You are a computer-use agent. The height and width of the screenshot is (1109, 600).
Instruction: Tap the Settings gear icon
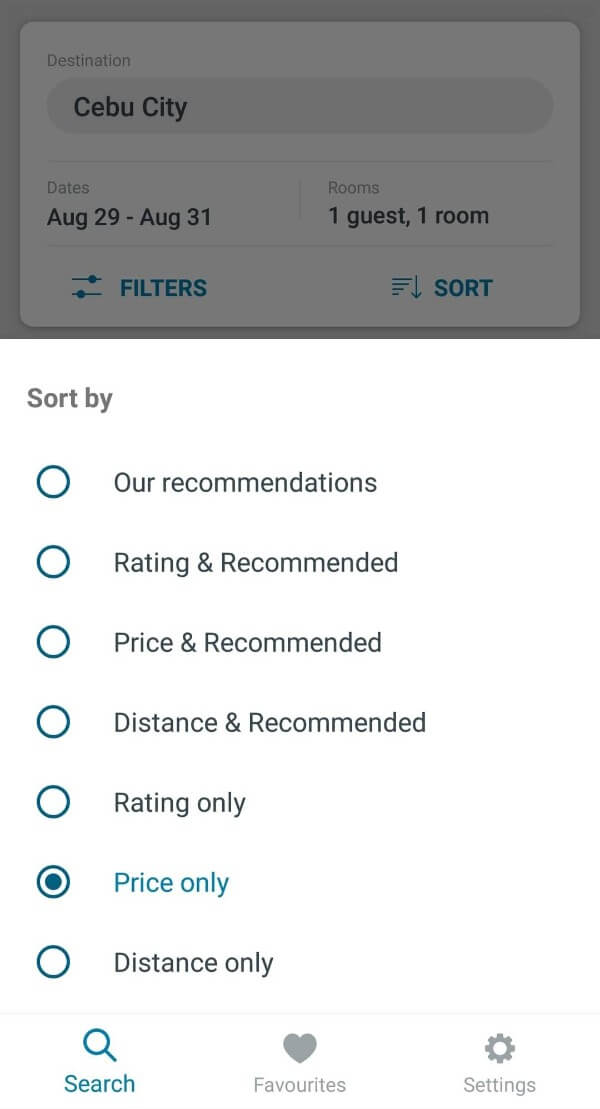tap(499, 1048)
